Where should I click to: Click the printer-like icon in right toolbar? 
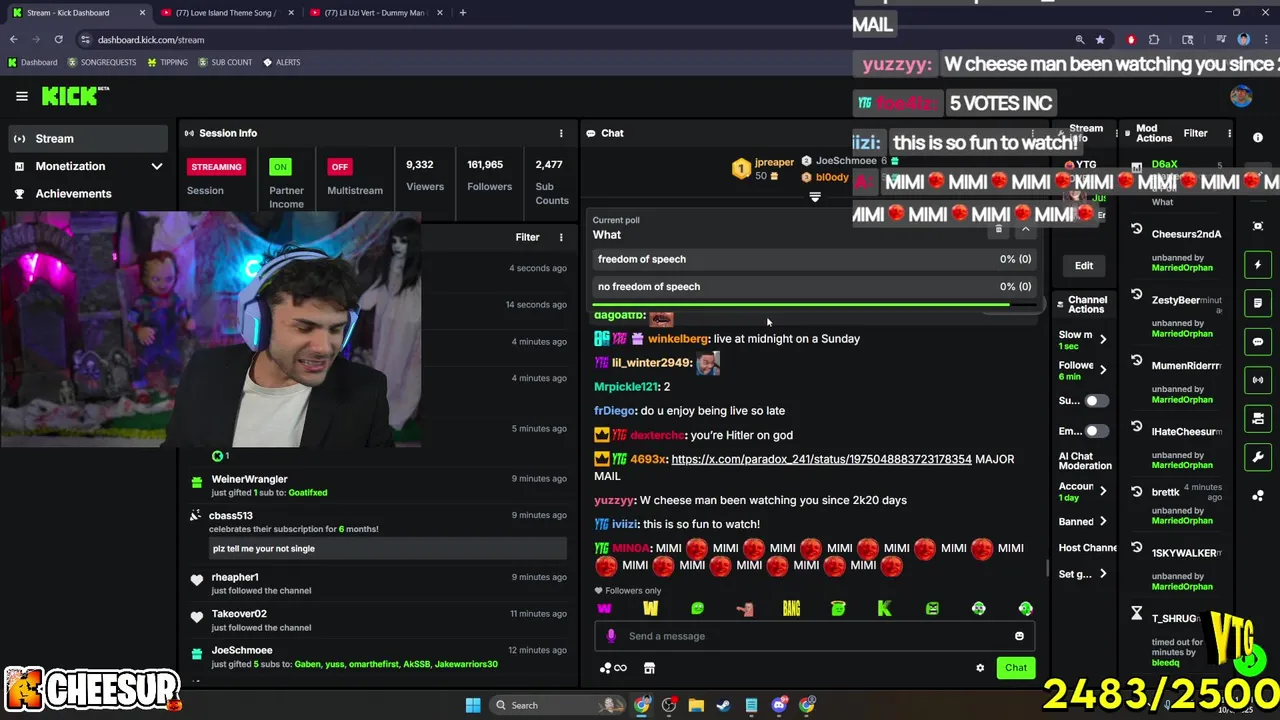[1258, 418]
